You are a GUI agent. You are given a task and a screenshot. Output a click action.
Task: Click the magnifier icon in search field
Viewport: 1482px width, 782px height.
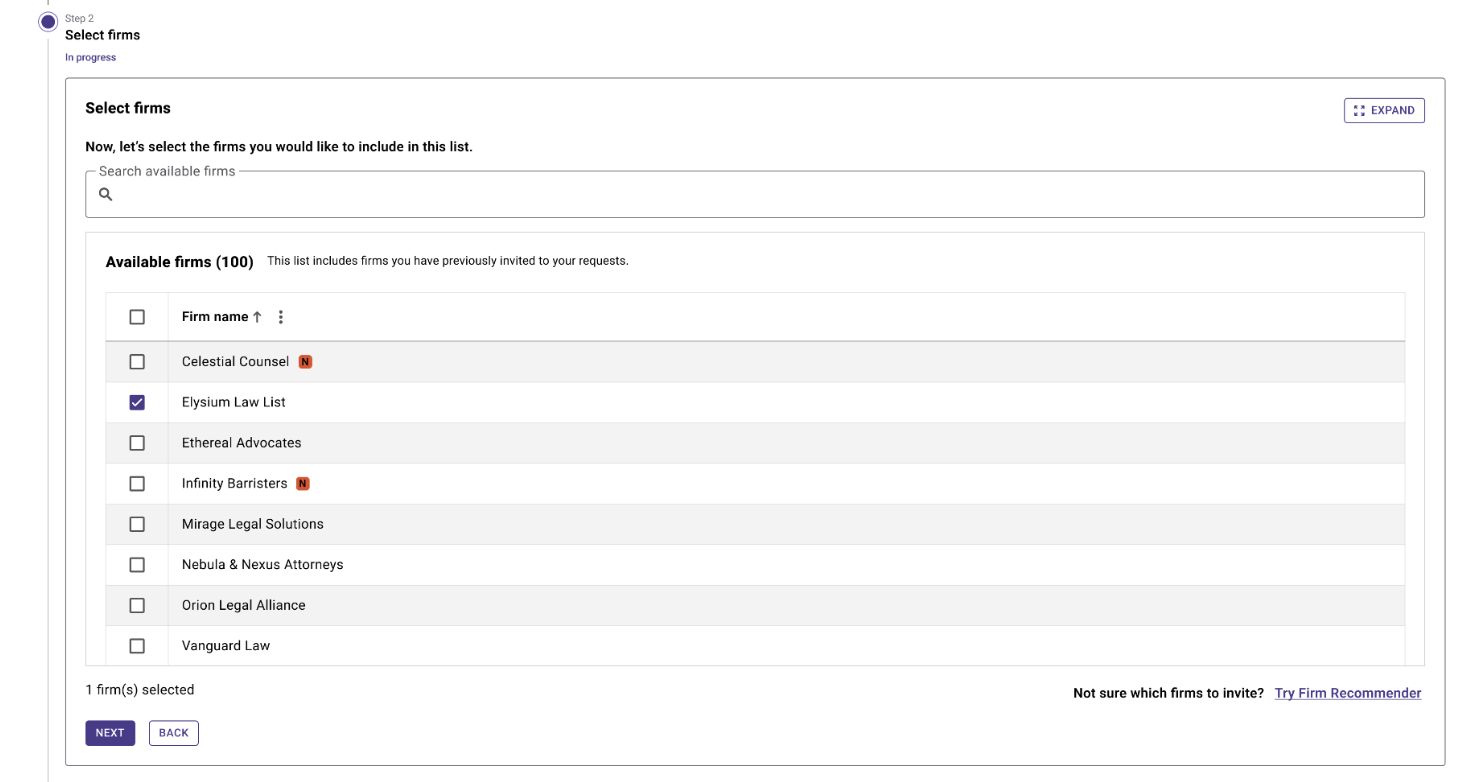[105, 194]
